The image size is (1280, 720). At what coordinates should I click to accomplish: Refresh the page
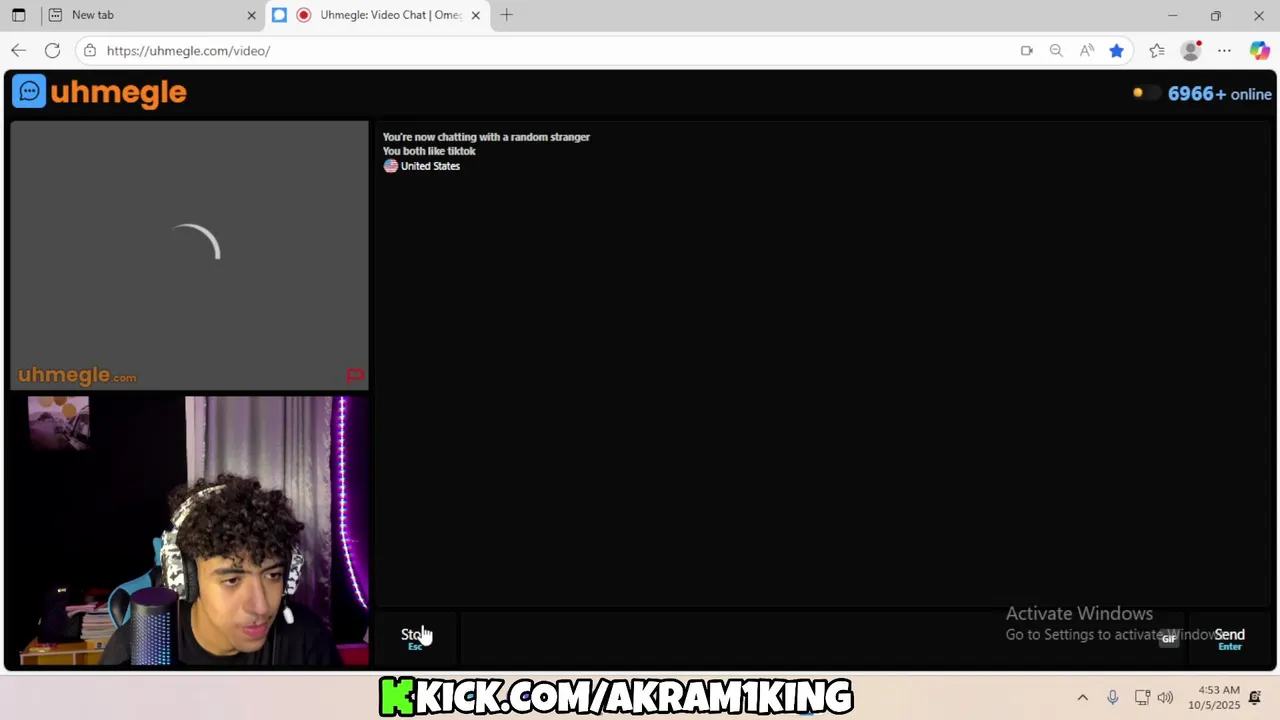(x=52, y=50)
